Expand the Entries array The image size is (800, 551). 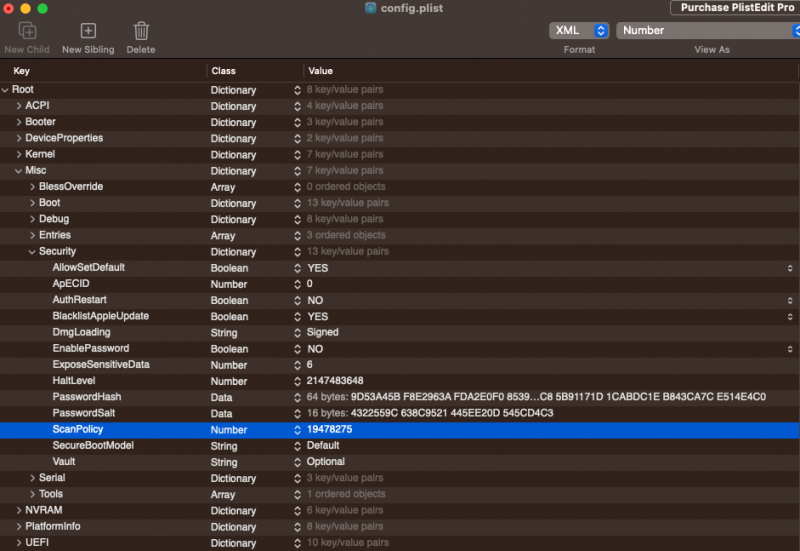[33, 235]
